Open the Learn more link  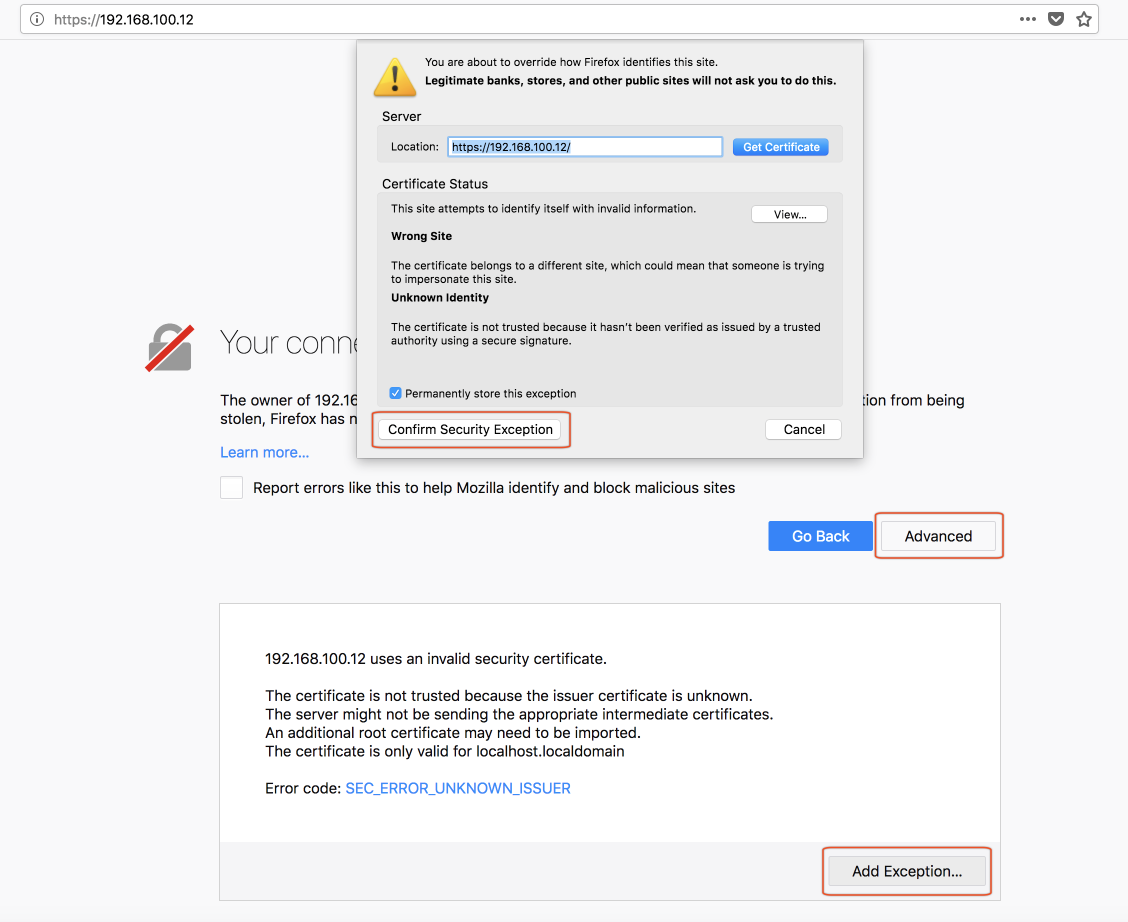264,453
